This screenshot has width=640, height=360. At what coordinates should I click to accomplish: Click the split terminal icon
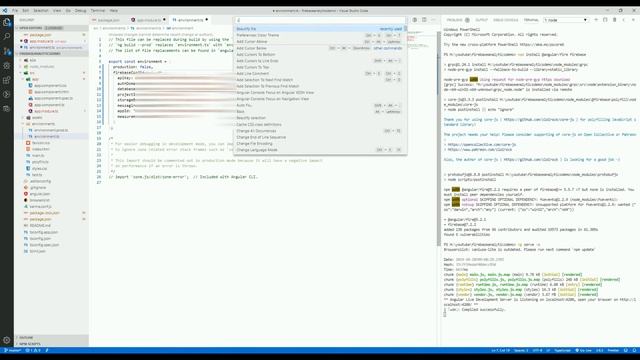coord(605,20)
